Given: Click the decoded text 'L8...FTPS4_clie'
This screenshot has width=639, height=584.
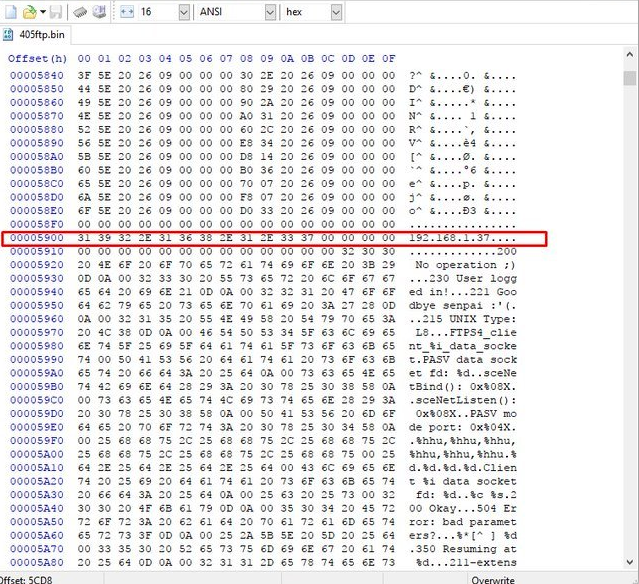Looking at the screenshot, I should tap(466, 332).
